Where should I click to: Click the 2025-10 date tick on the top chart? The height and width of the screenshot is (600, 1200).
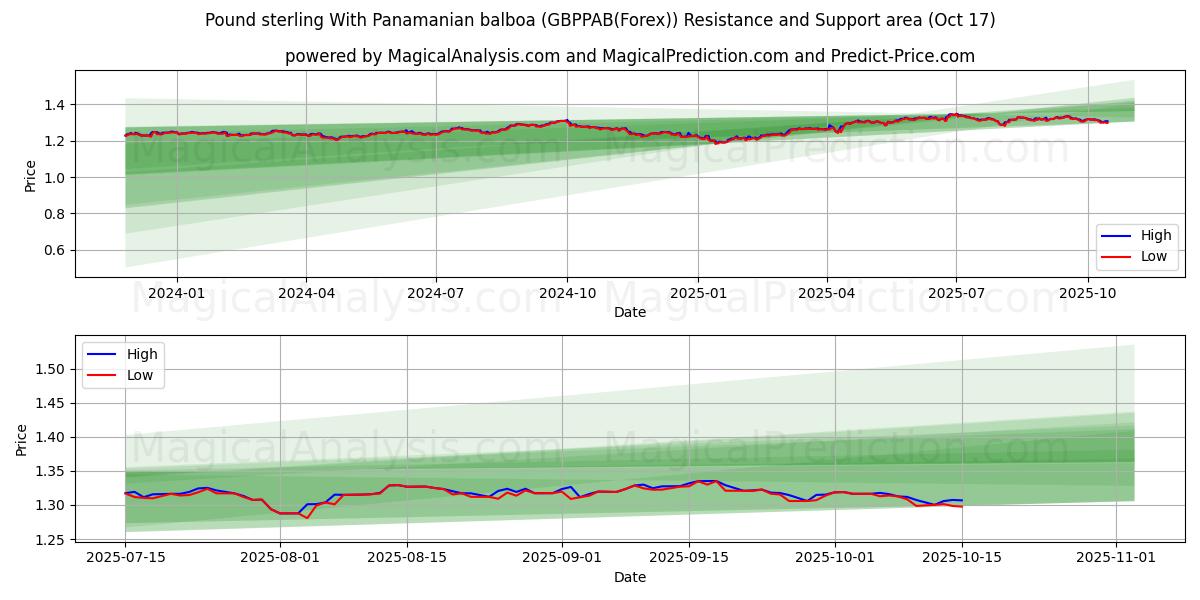click(1087, 293)
